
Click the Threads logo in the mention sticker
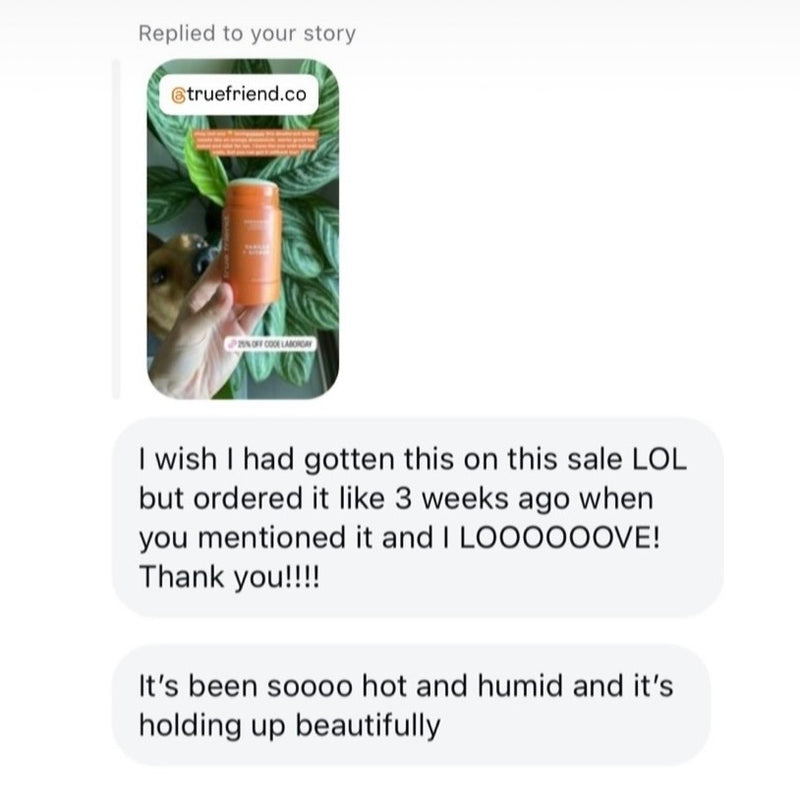[178, 95]
